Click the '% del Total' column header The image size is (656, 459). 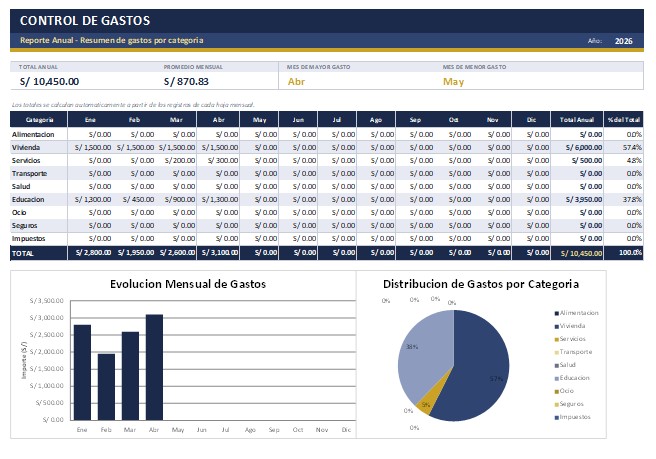pyautogui.click(x=623, y=120)
